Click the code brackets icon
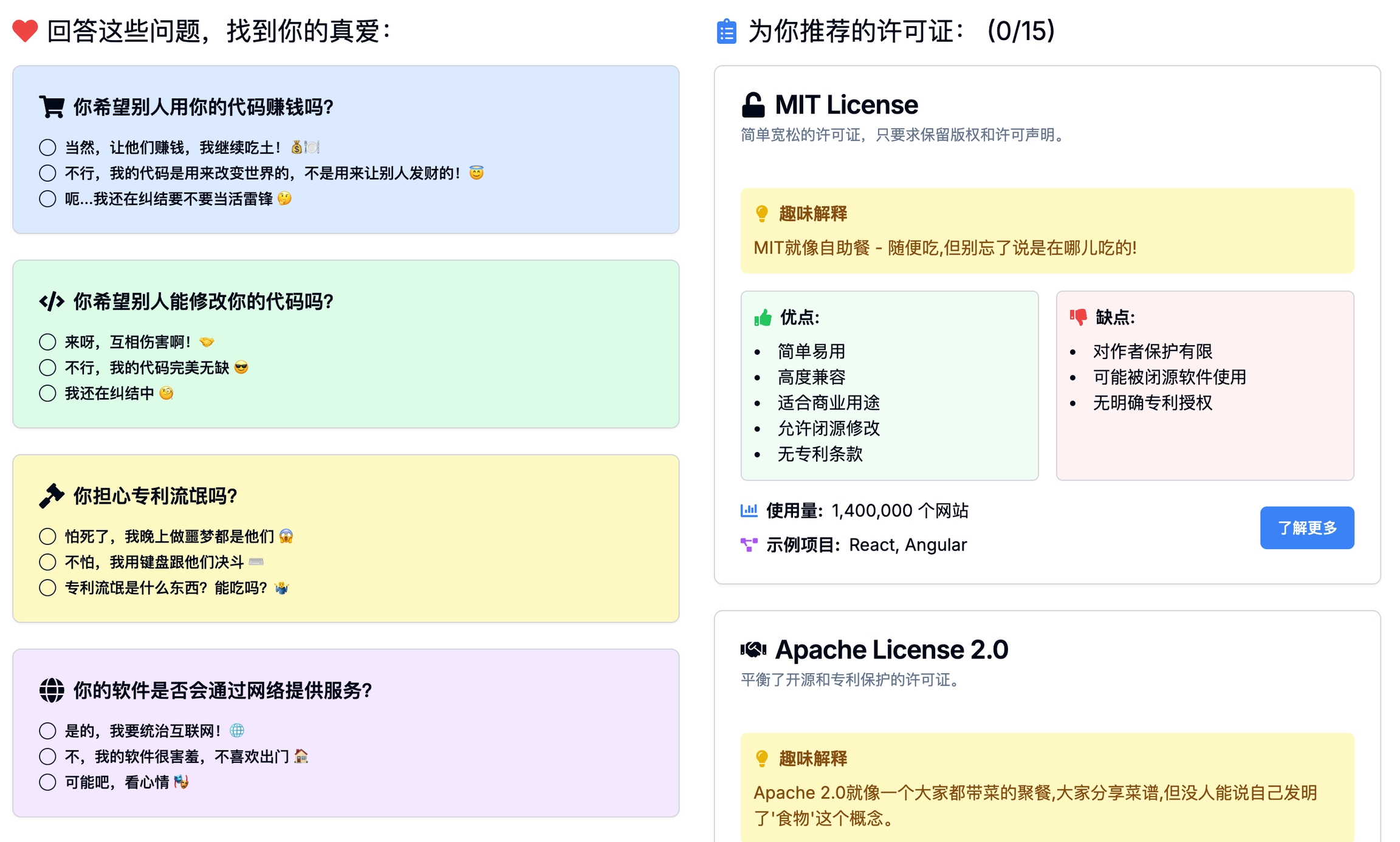Viewport: 1400px width, 842px height. pyautogui.click(x=52, y=301)
